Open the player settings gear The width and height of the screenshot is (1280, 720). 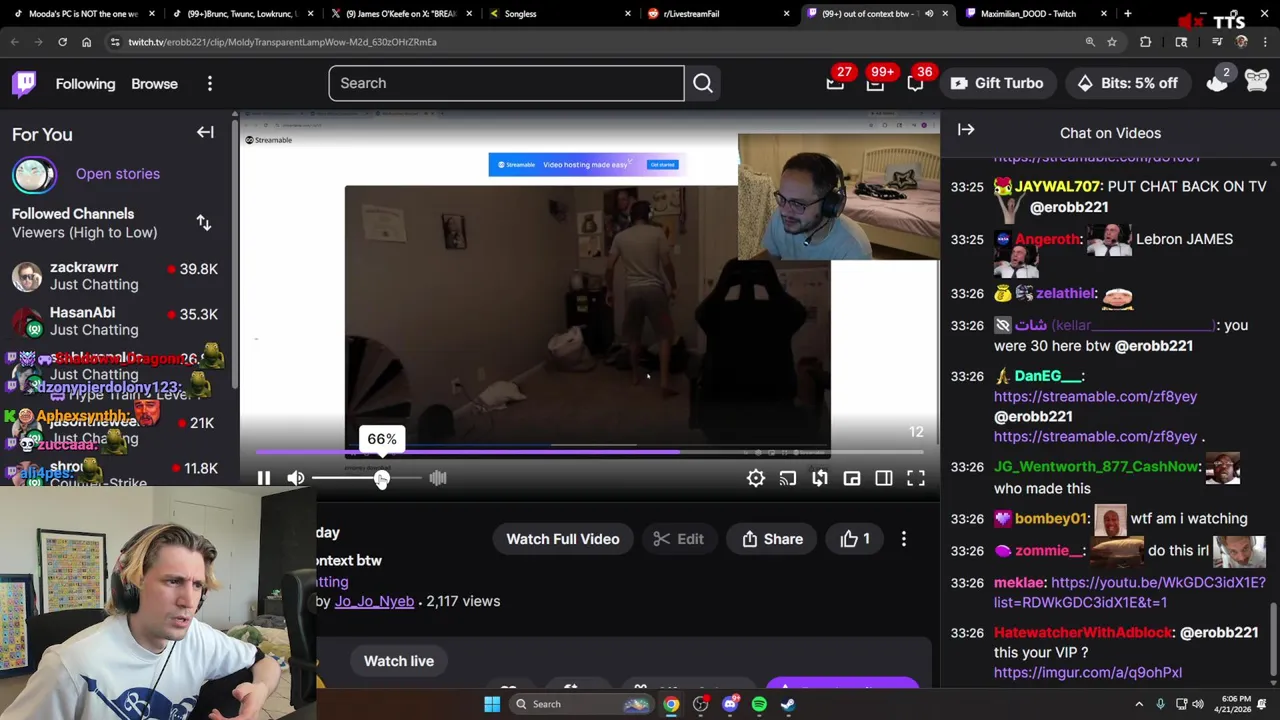pos(756,479)
